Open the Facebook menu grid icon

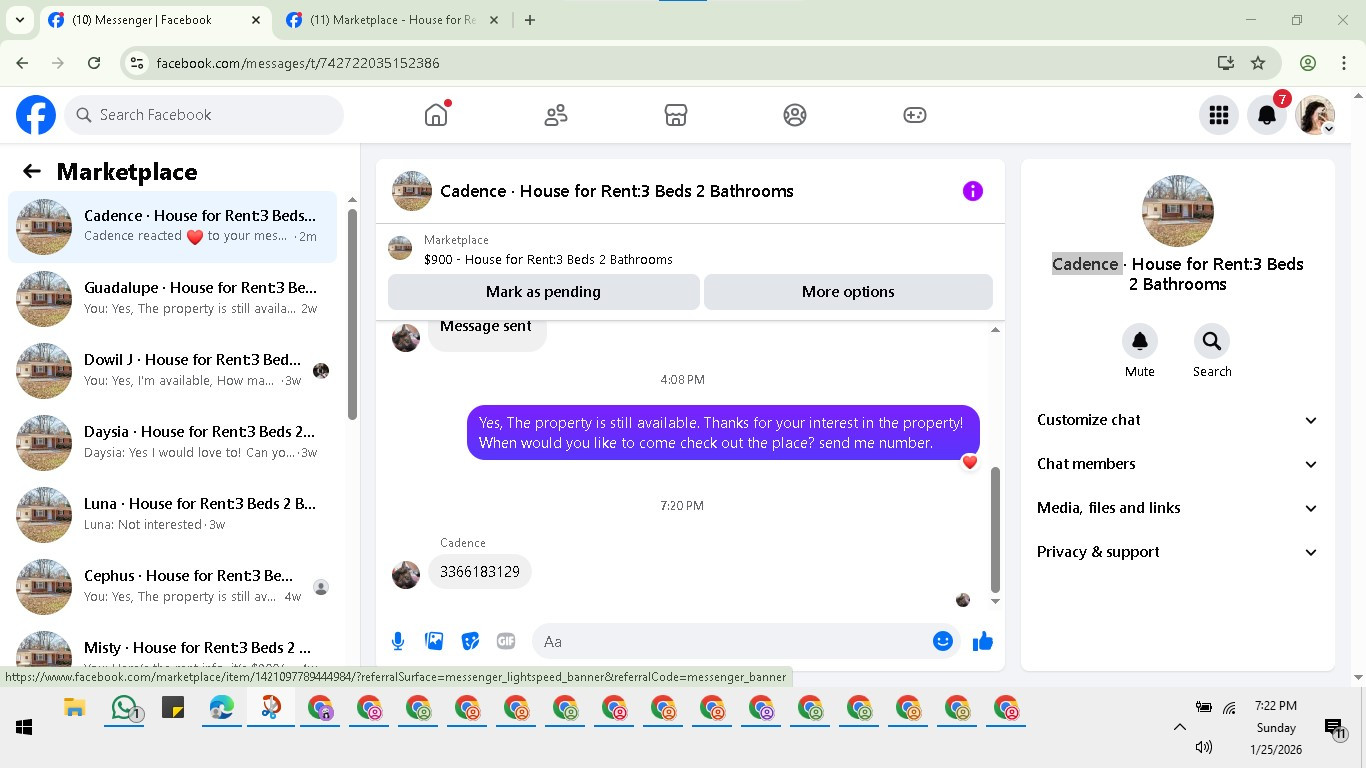[x=1218, y=115]
